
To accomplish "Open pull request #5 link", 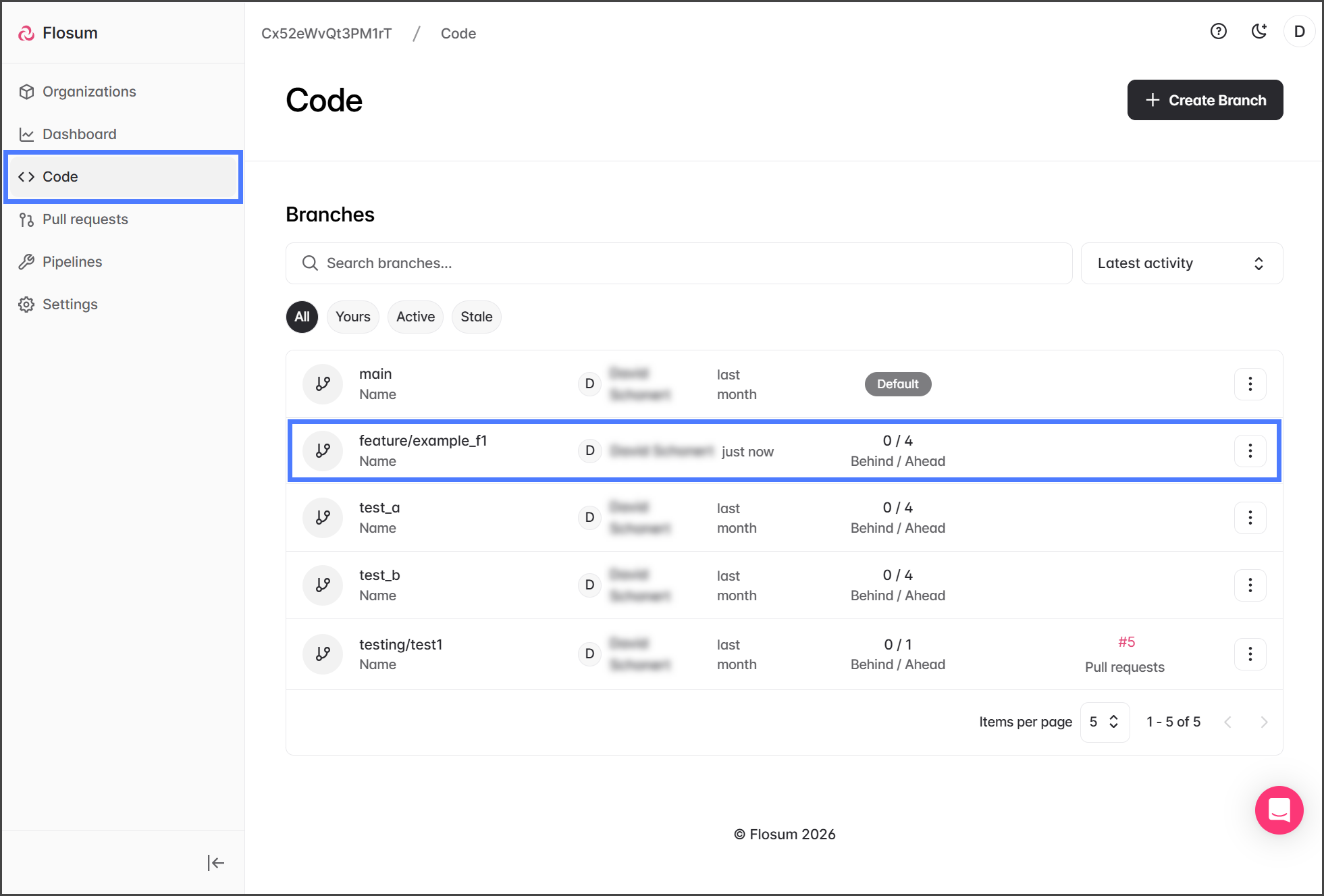I will coord(1126,642).
